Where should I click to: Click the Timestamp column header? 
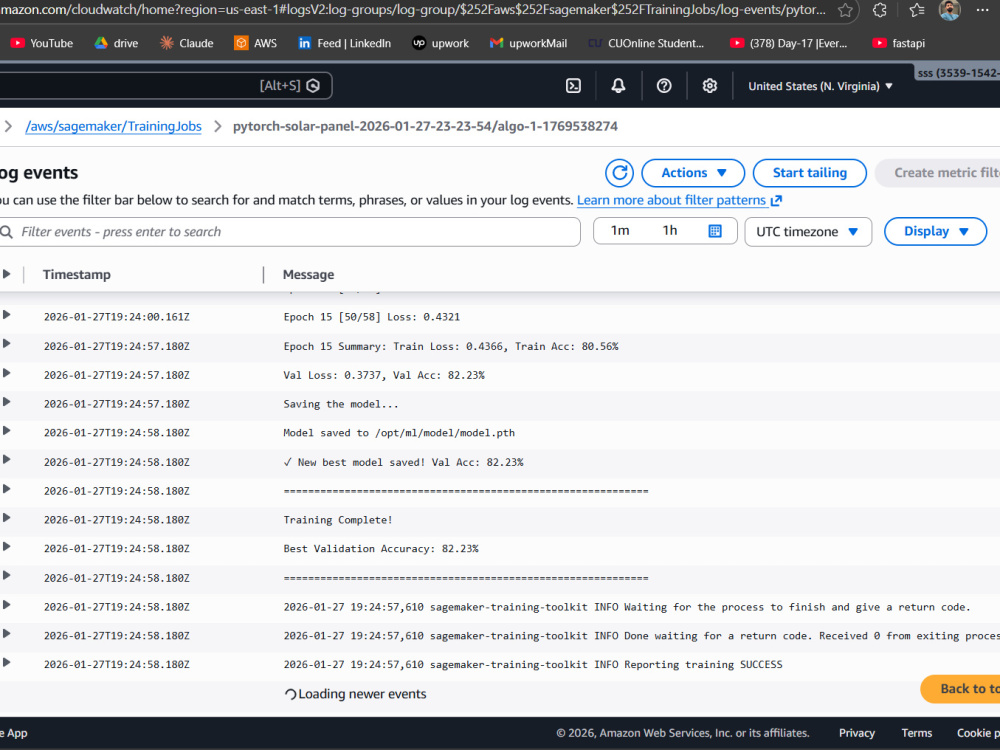tap(77, 274)
